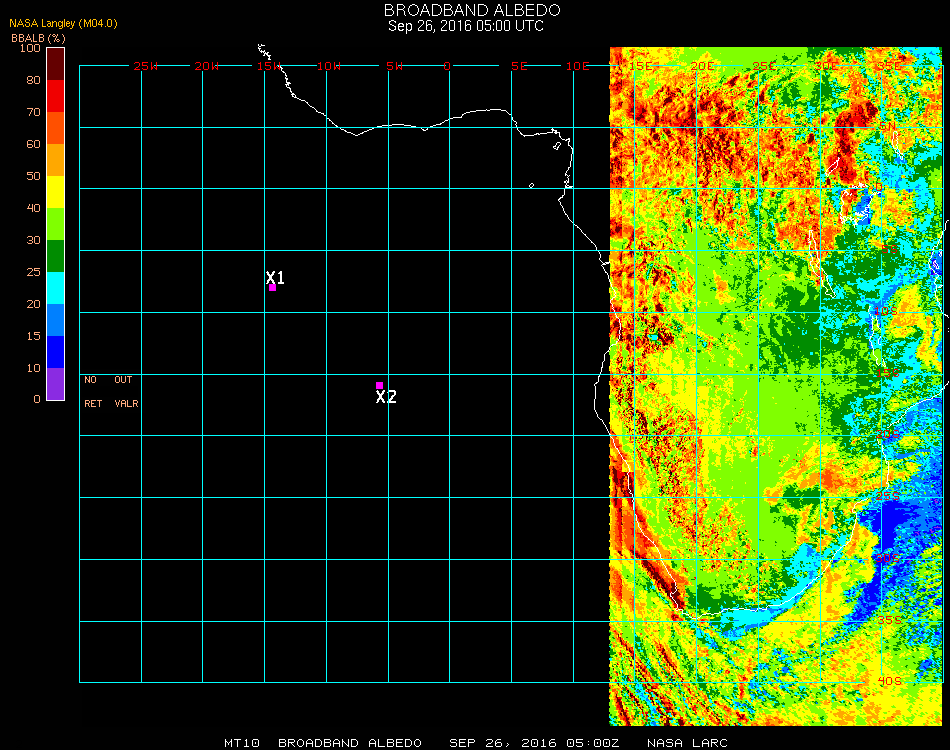Image resolution: width=950 pixels, height=750 pixels.
Task: Click the magenta X1 marker point
Action: tap(272, 288)
